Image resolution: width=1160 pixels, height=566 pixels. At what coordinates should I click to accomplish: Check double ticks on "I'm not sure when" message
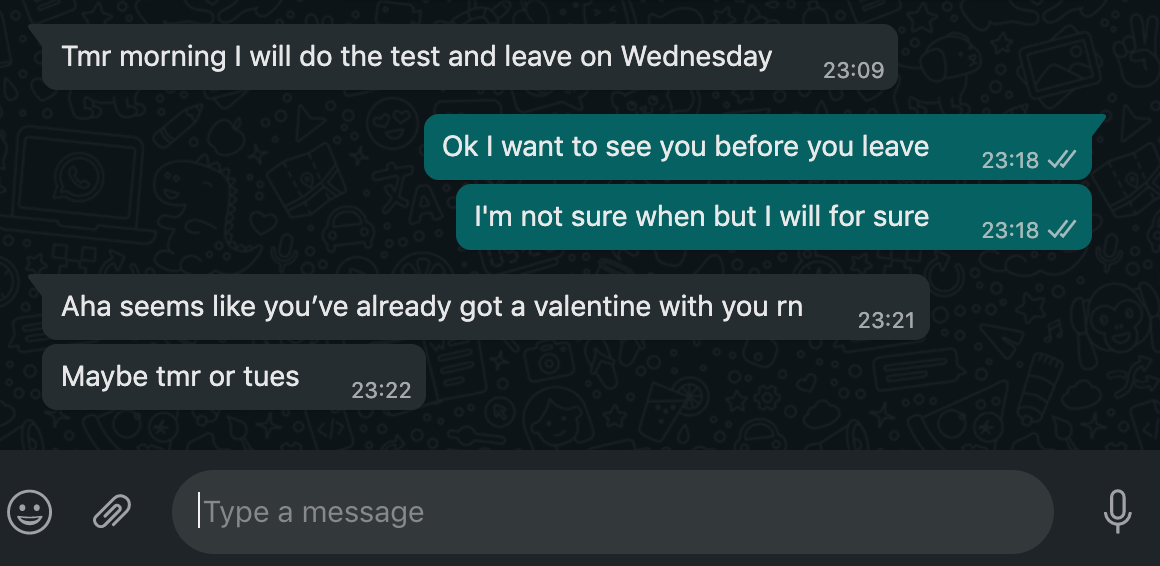coord(1062,229)
